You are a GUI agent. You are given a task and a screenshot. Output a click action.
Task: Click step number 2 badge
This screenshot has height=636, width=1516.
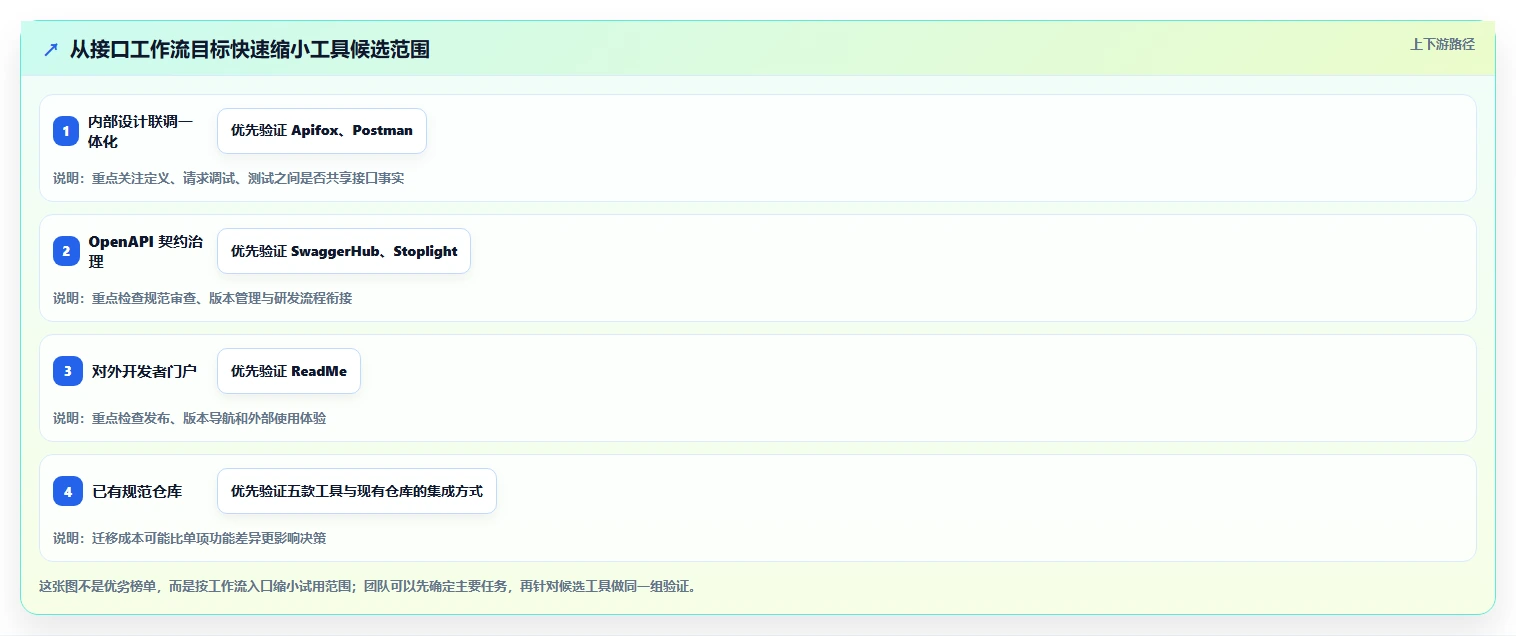pos(66,251)
